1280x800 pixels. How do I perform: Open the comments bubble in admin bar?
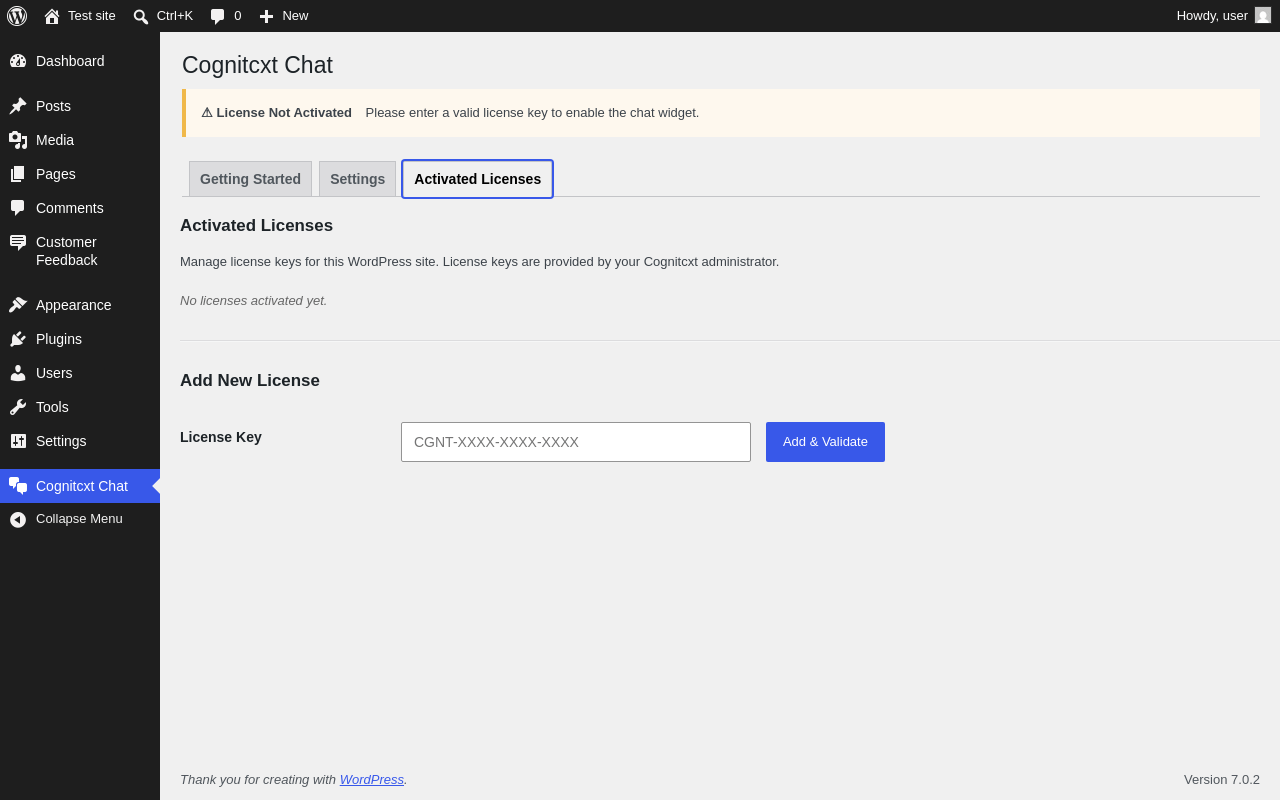217,16
